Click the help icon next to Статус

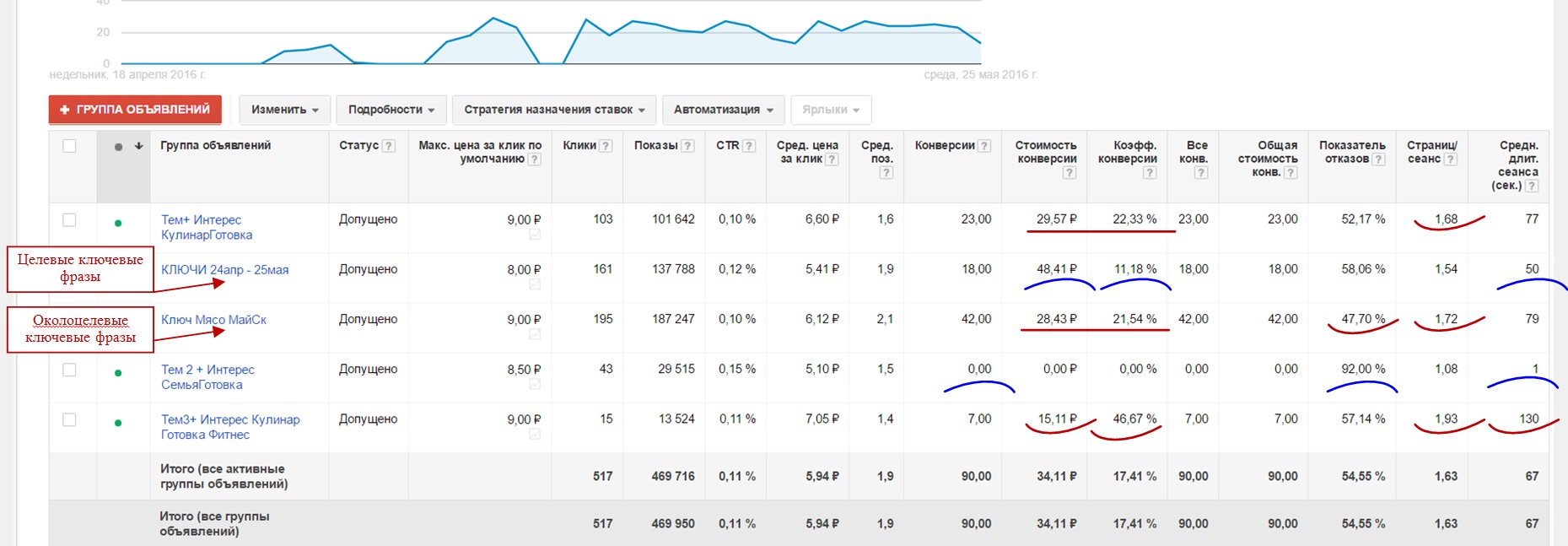(388, 146)
